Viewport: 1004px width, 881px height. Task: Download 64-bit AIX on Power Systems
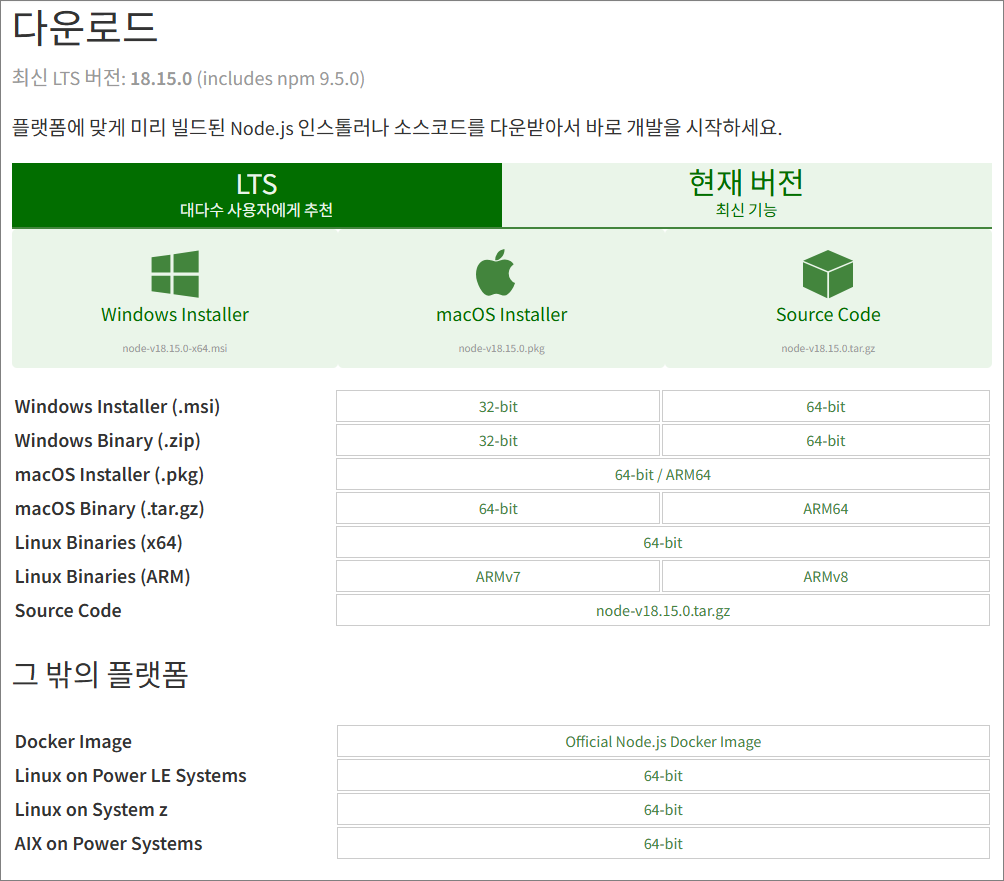[x=663, y=843]
